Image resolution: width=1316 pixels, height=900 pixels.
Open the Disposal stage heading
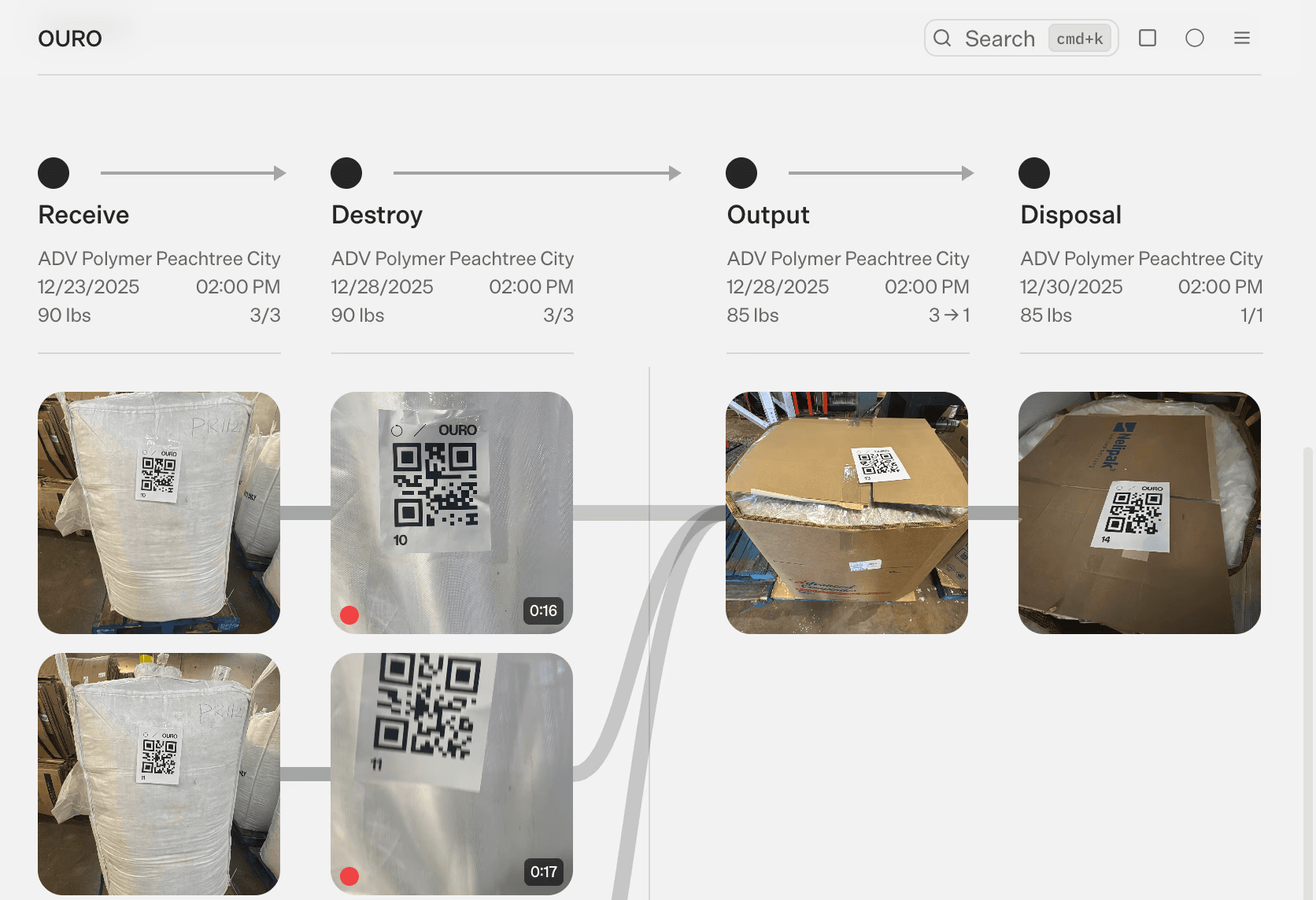pyautogui.click(x=1070, y=215)
